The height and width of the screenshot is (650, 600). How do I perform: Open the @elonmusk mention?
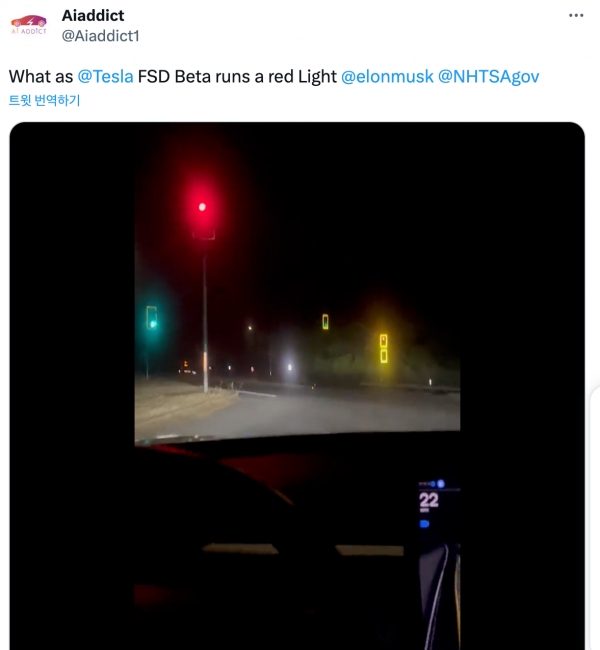tap(387, 77)
